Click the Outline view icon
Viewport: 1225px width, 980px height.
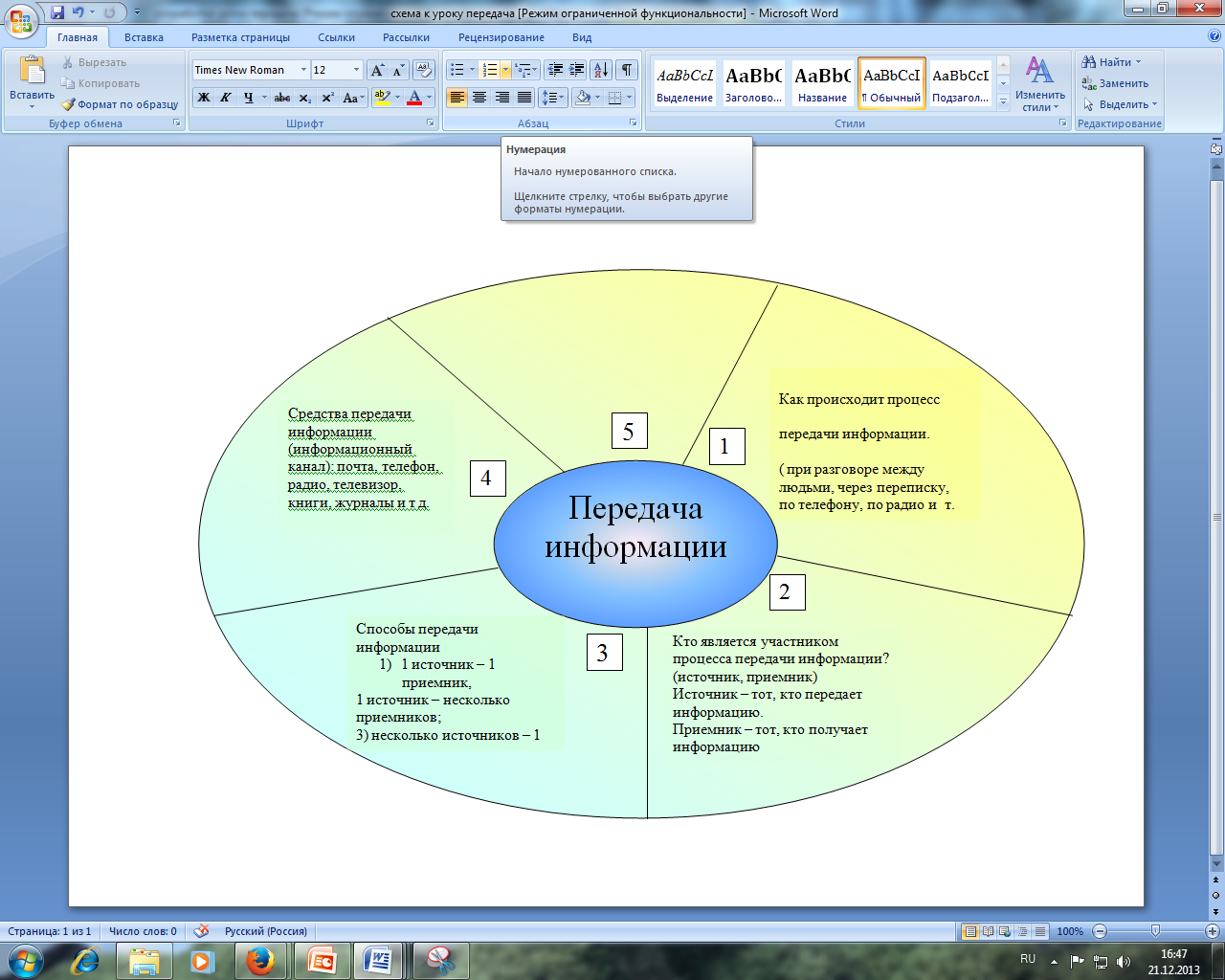click(x=1022, y=931)
